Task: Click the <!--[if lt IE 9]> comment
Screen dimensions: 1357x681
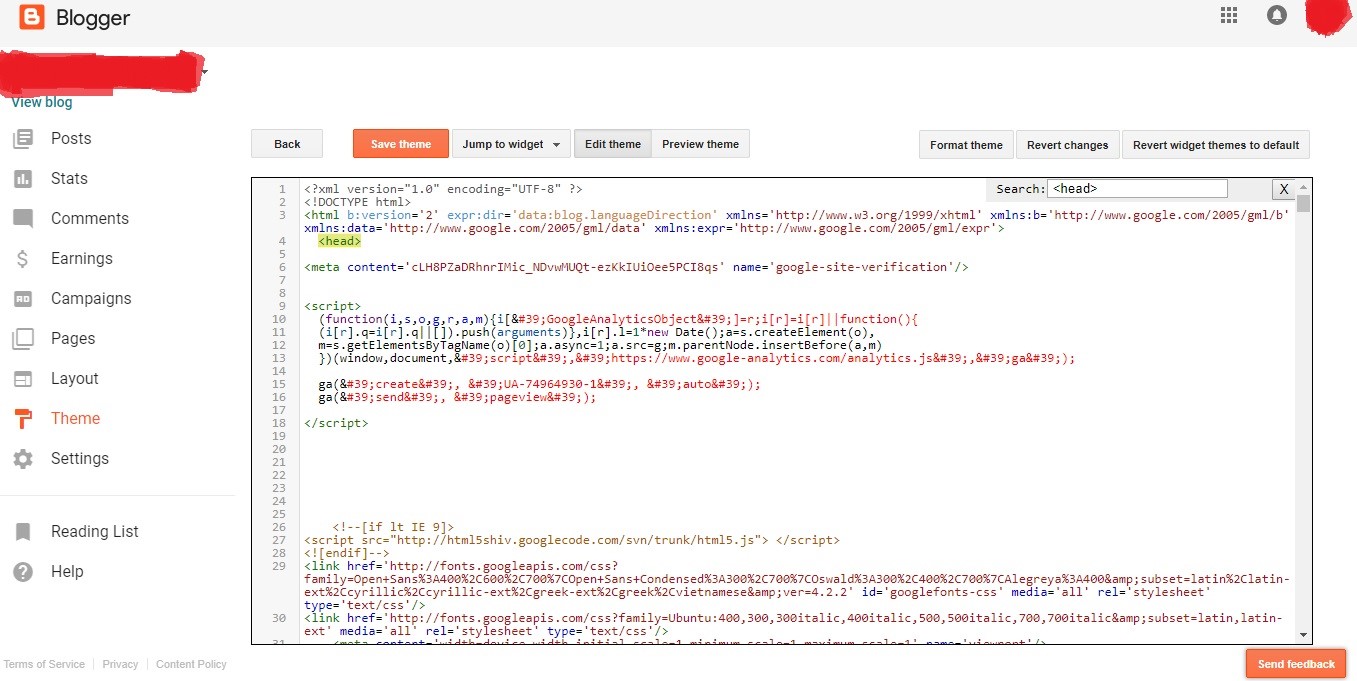Action: coord(394,527)
